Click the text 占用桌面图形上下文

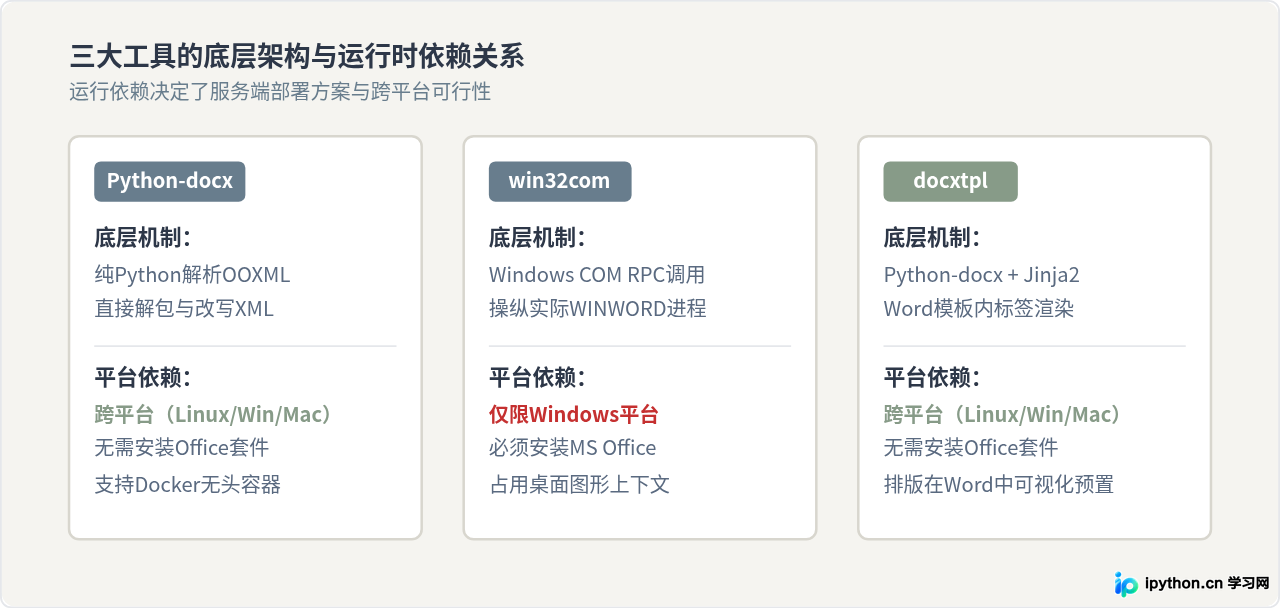pyautogui.click(x=579, y=485)
